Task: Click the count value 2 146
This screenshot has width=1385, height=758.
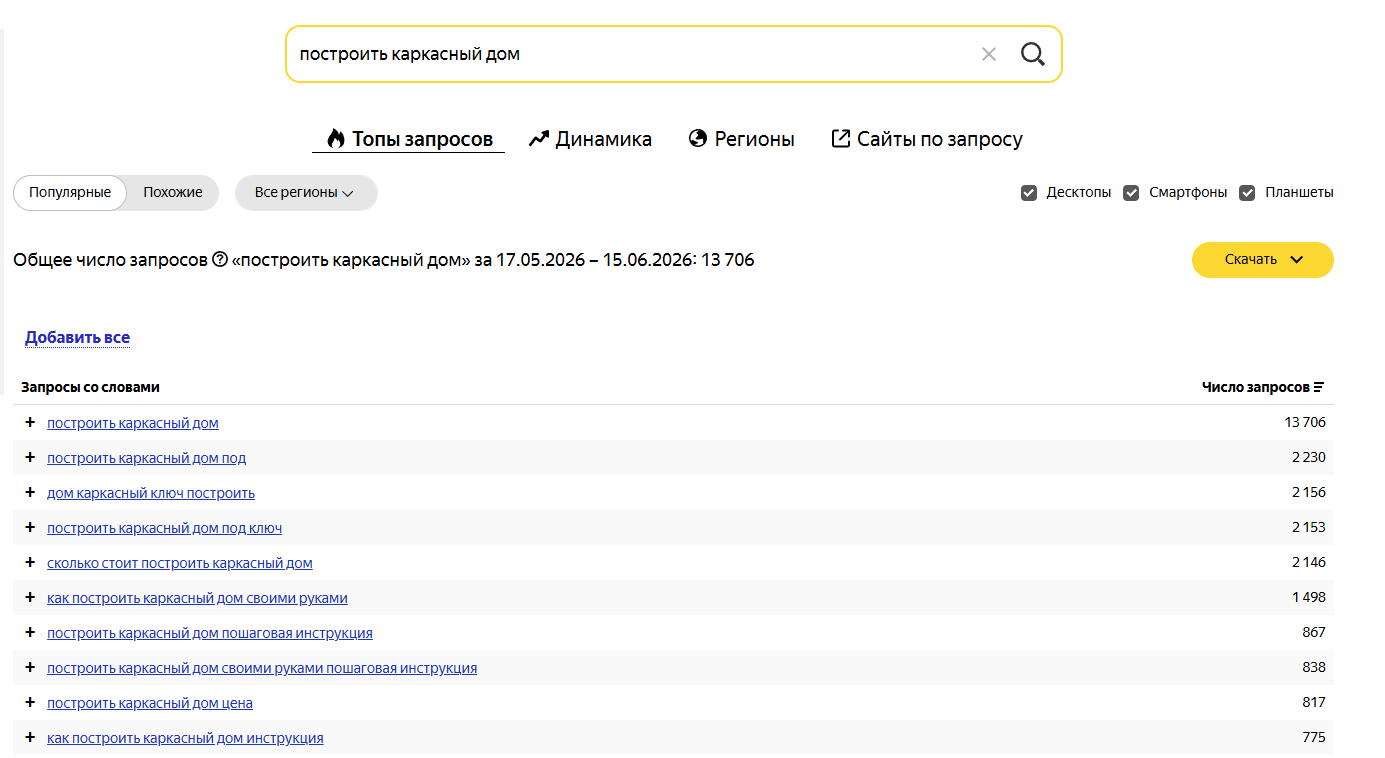Action: tap(1308, 562)
